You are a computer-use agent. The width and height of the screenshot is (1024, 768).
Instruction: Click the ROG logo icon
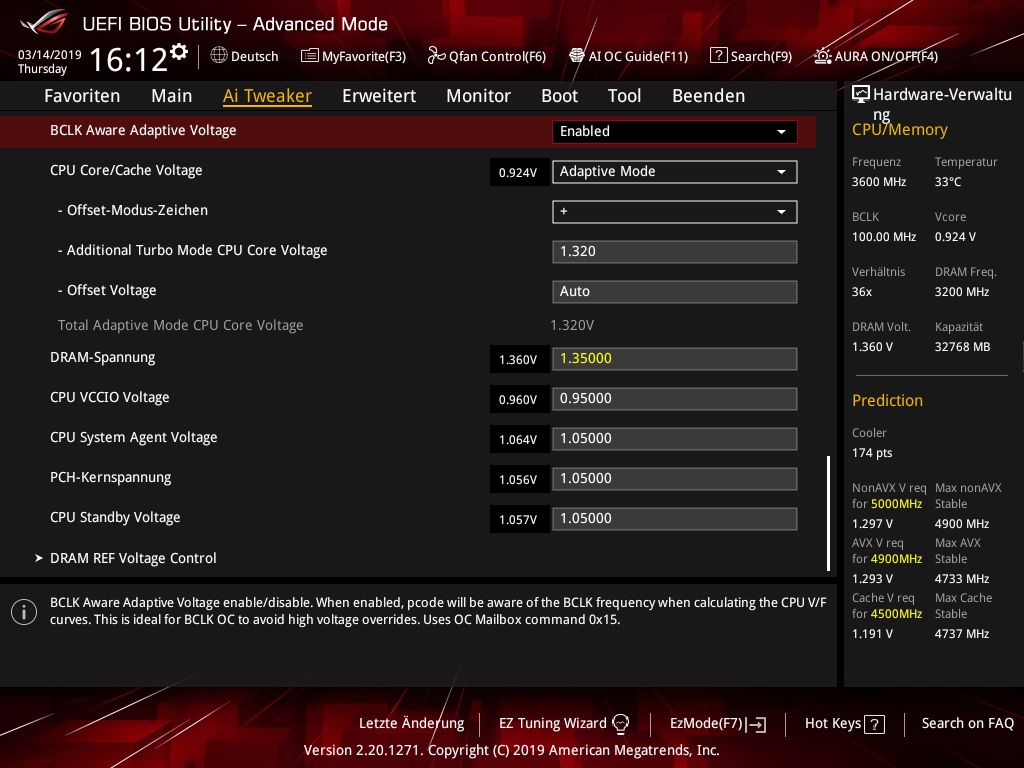(x=44, y=23)
